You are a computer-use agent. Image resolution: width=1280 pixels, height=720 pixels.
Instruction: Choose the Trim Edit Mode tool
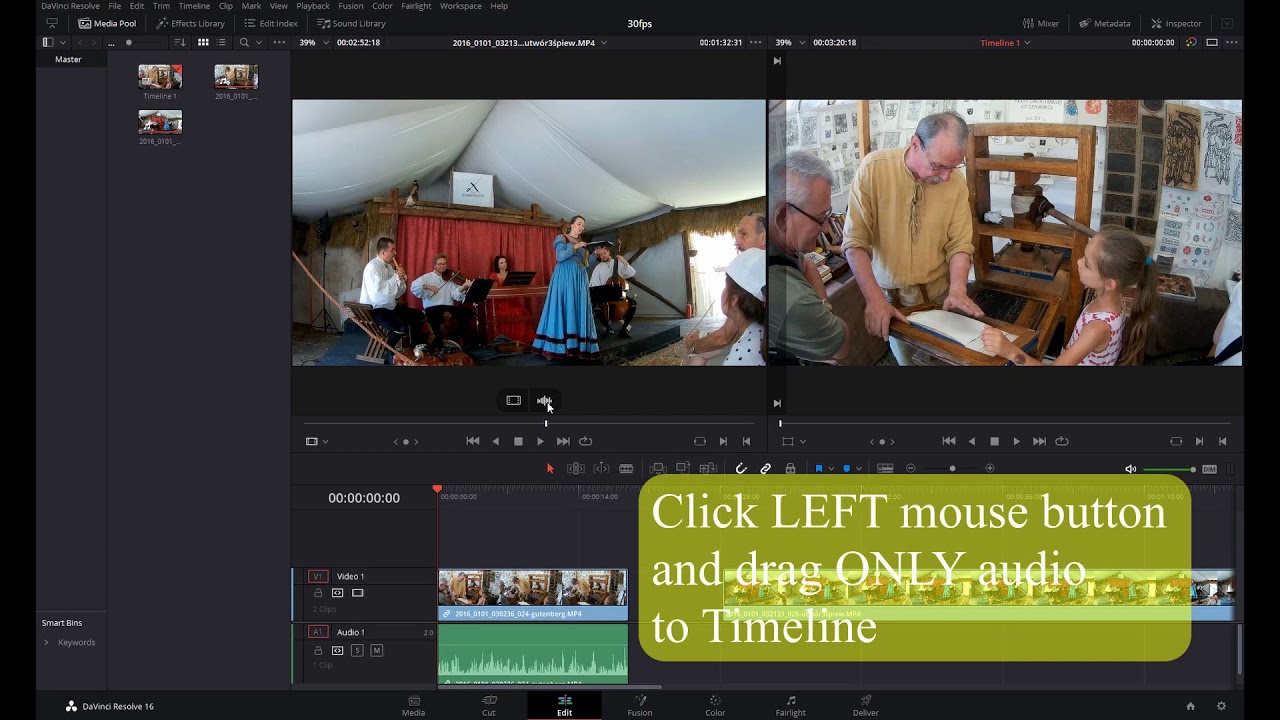tap(576, 468)
